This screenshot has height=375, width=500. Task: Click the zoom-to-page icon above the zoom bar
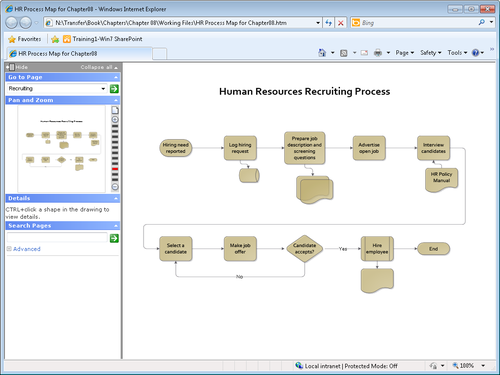(115, 110)
